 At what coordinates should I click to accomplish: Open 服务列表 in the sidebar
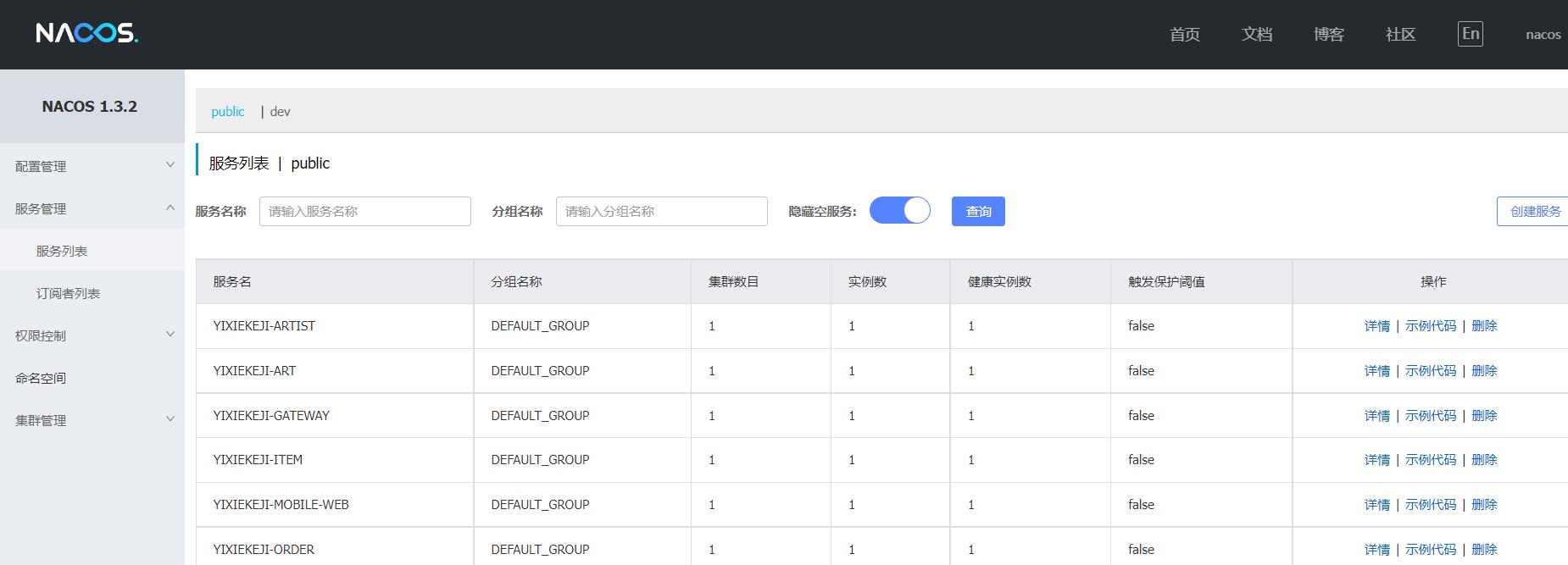(x=62, y=251)
